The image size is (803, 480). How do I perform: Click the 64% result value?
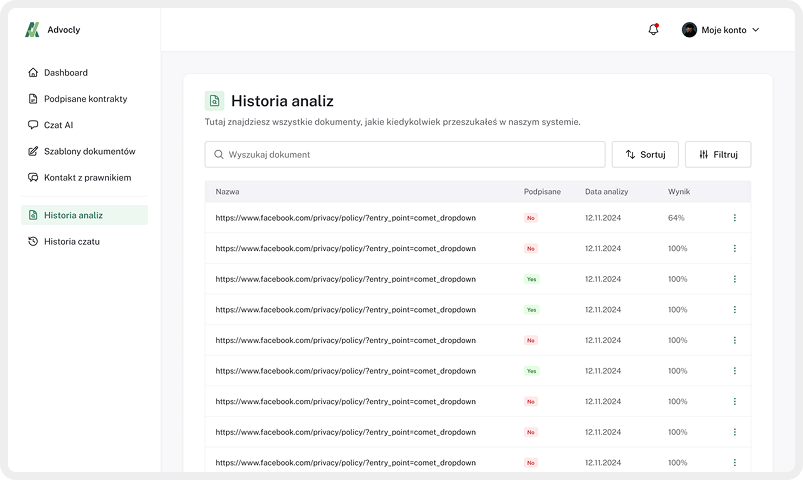click(x=676, y=218)
